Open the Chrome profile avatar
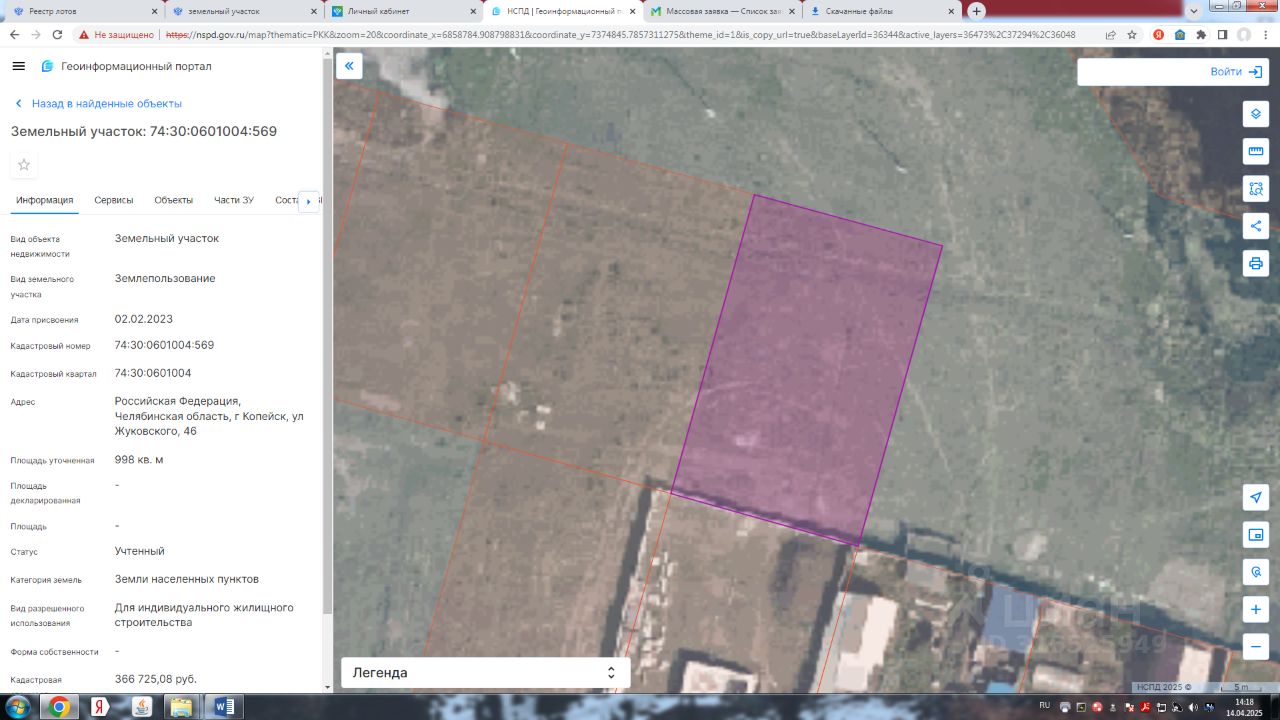The width and height of the screenshot is (1280, 720). pos(1244,34)
